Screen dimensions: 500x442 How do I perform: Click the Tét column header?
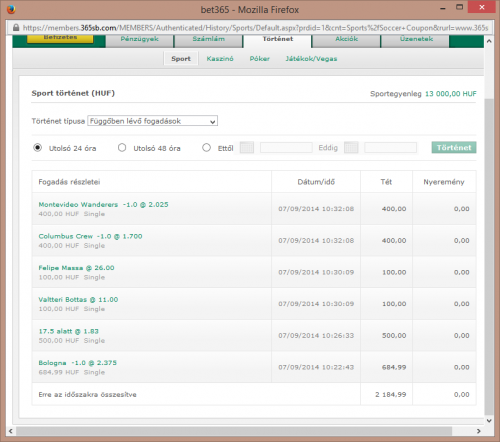coord(386,182)
